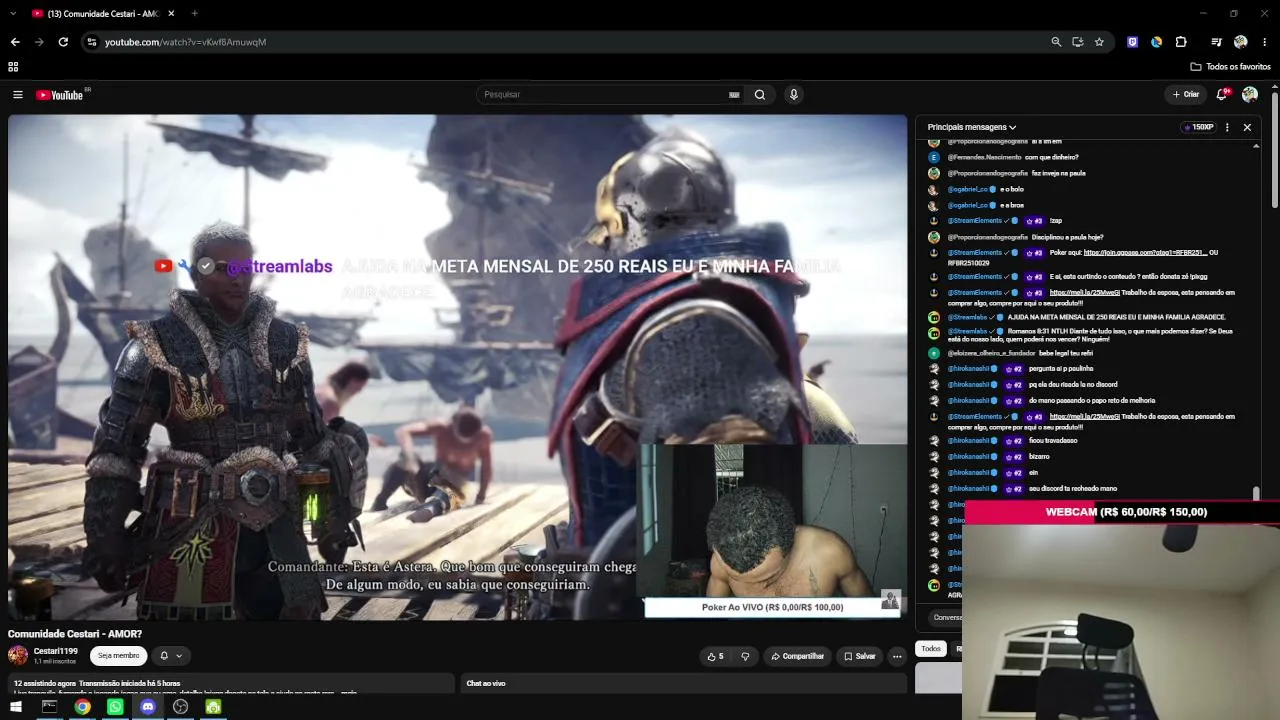Viewport: 1280px width, 720px height.
Task: Open more actions under the video
Action: pyautogui.click(x=897, y=656)
